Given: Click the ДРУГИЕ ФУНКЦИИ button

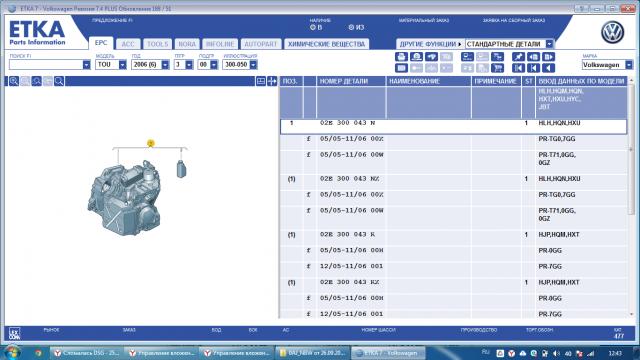Looking at the screenshot, I should pos(430,44).
